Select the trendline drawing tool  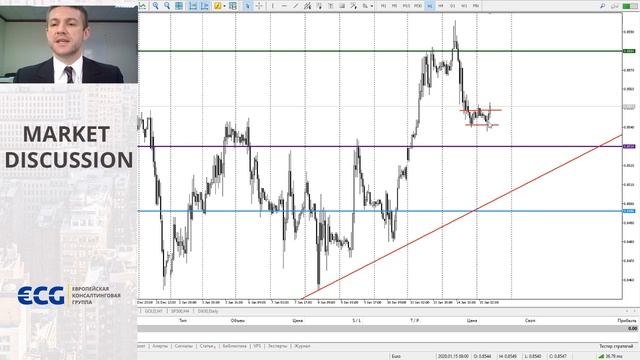(x=296, y=6)
